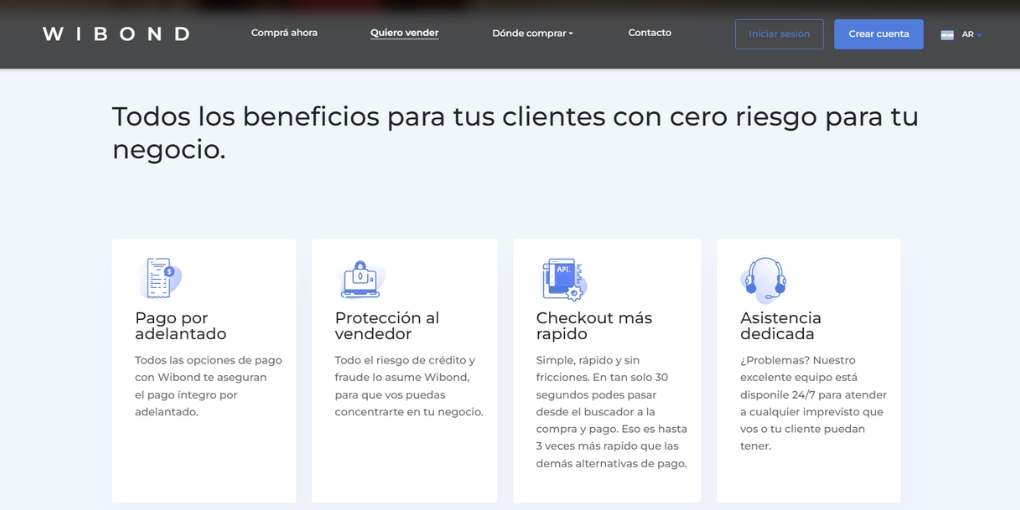Click the API gear icon for Checkout

[x=563, y=279]
